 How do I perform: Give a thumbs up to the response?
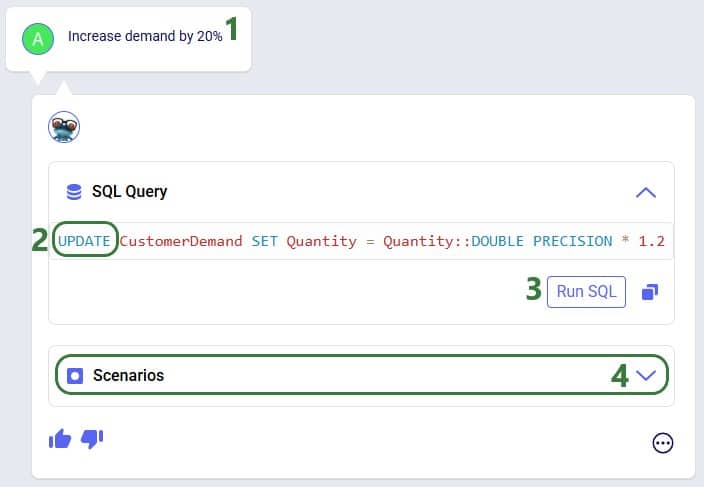[60, 439]
